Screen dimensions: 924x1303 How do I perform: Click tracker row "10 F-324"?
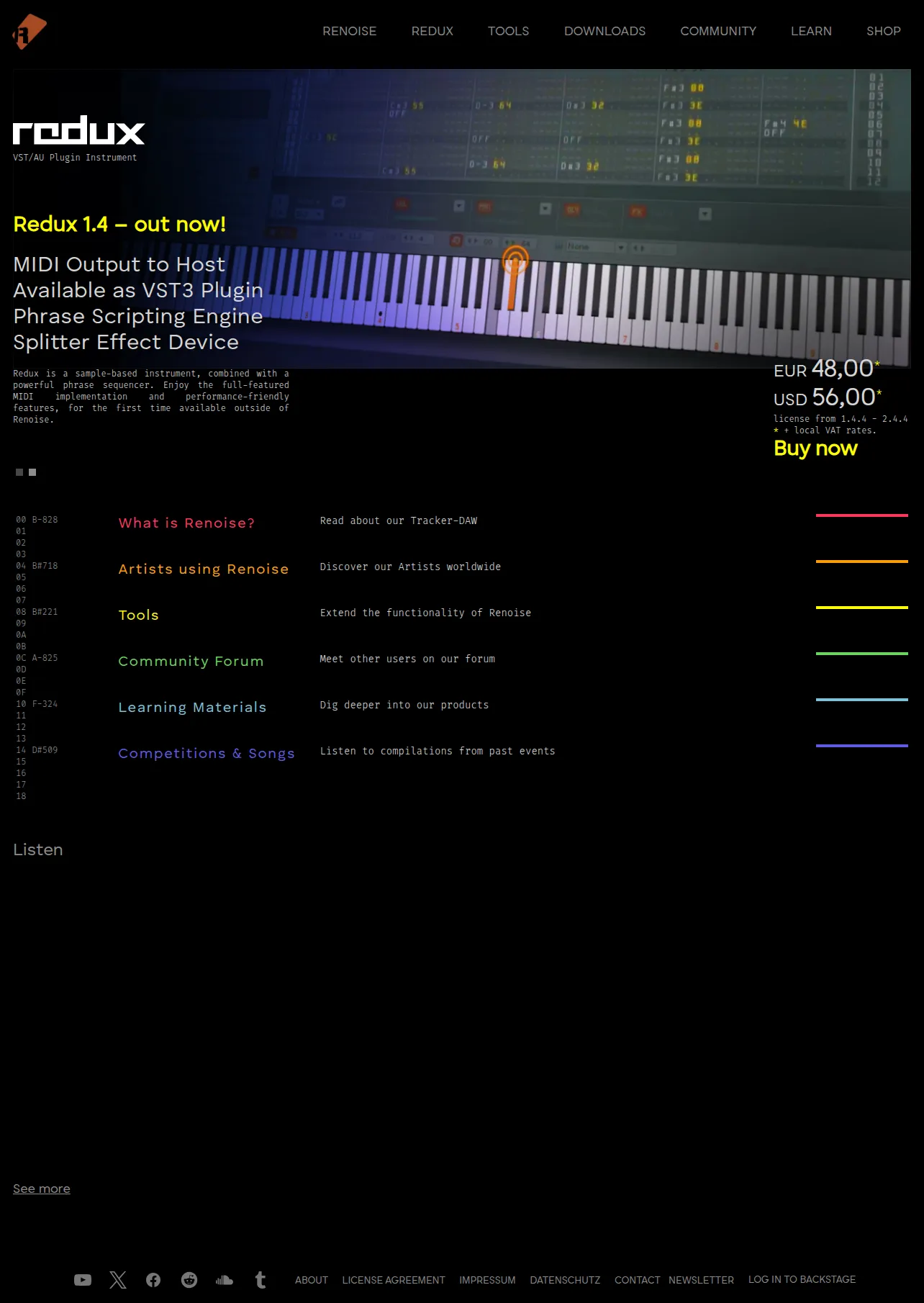[x=37, y=704]
